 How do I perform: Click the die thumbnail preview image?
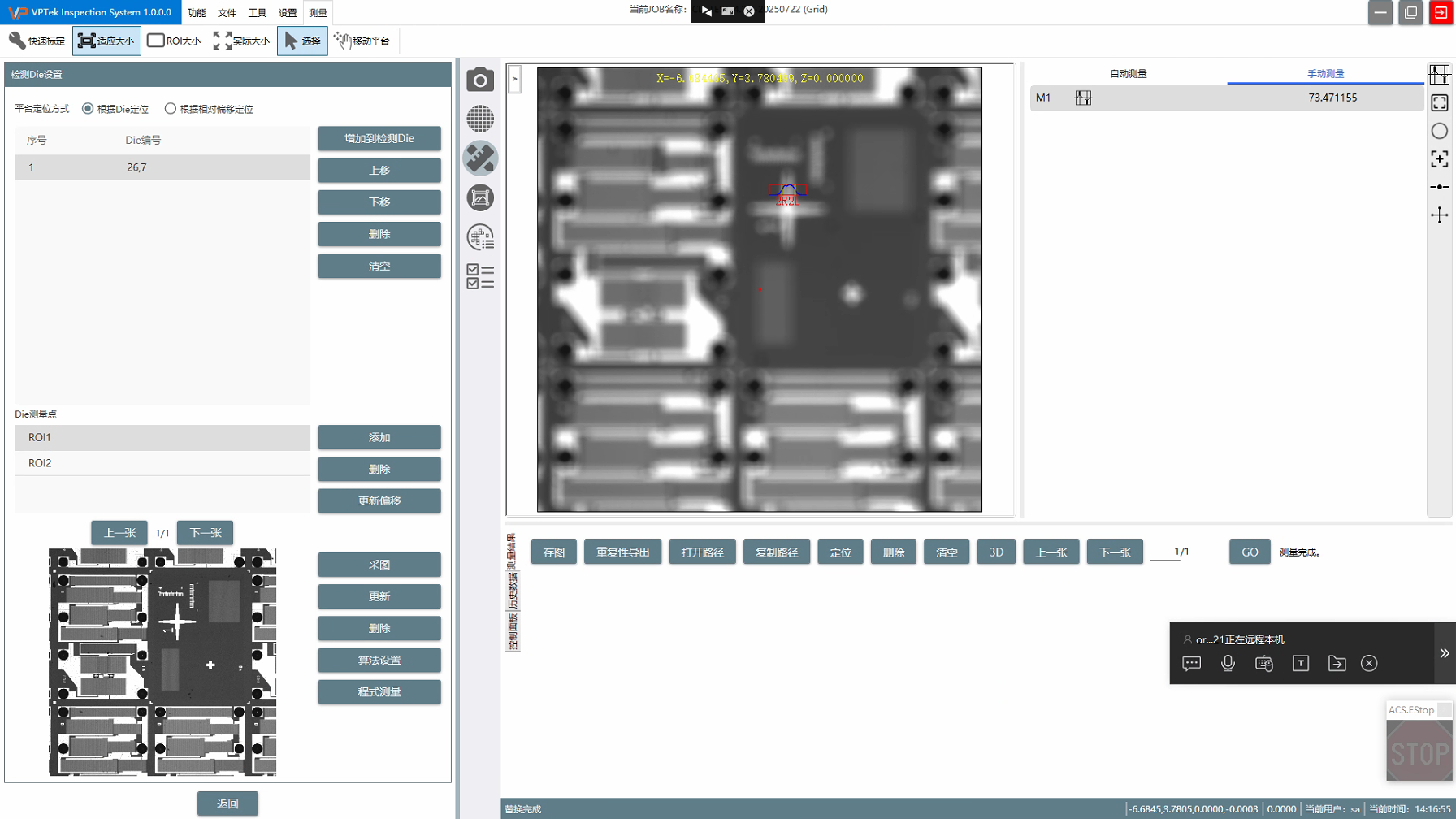(162, 661)
